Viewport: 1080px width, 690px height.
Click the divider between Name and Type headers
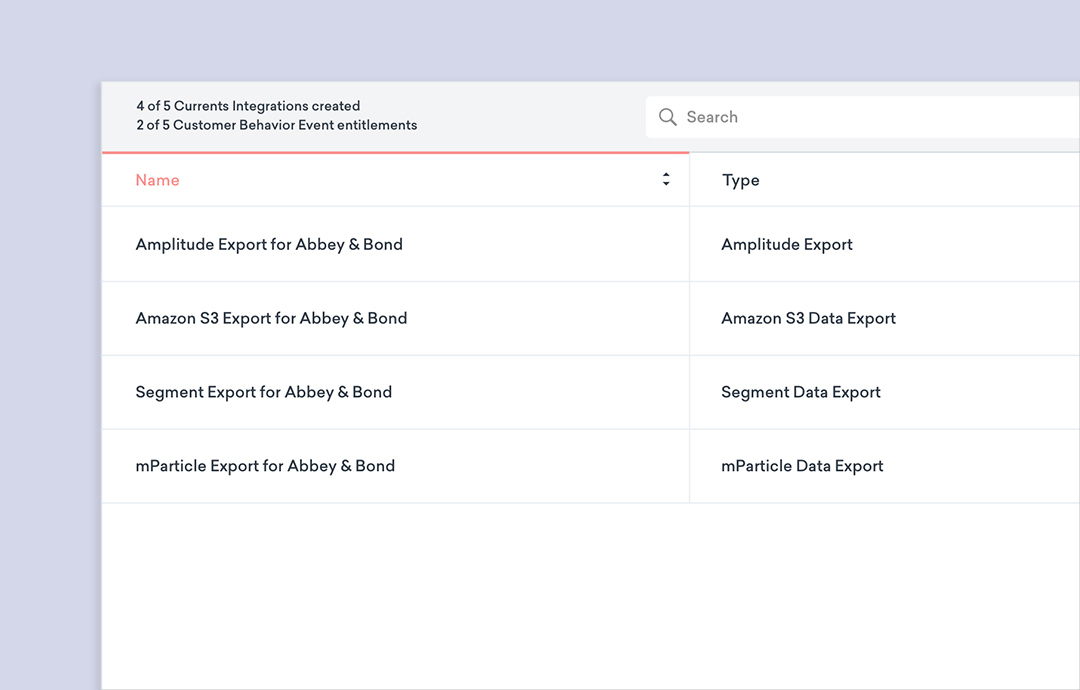(x=689, y=180)
